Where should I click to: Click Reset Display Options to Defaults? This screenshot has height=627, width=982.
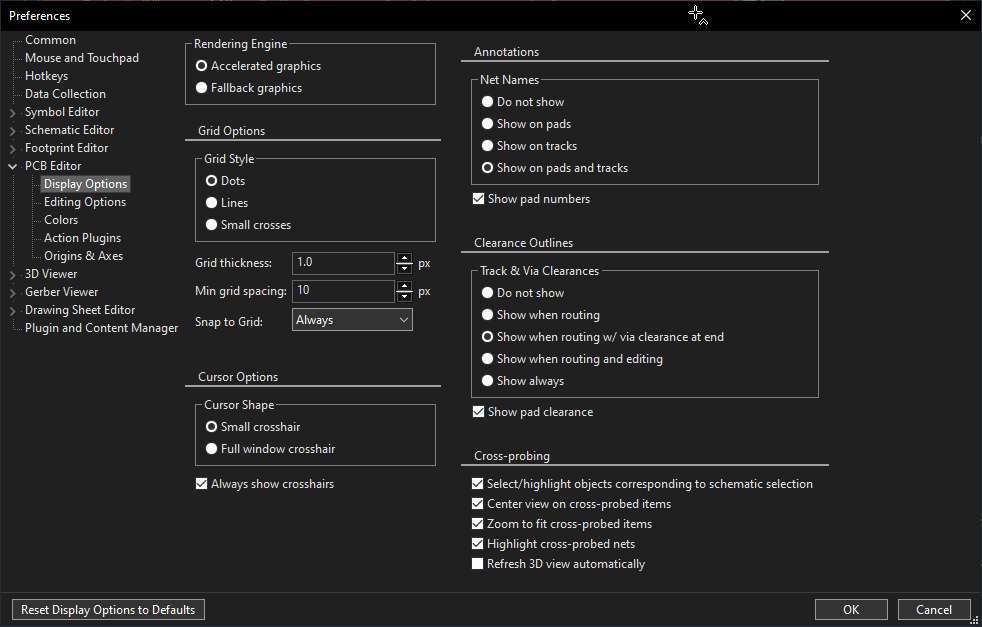[x=107, y=609]
